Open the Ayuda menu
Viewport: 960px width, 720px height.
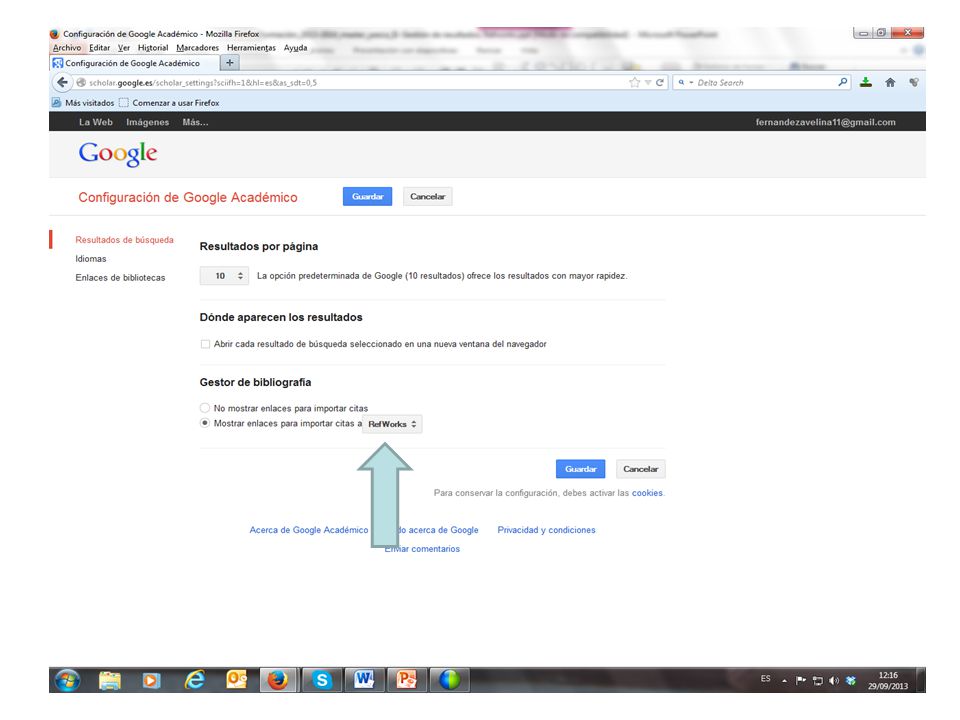coord(295,48)
